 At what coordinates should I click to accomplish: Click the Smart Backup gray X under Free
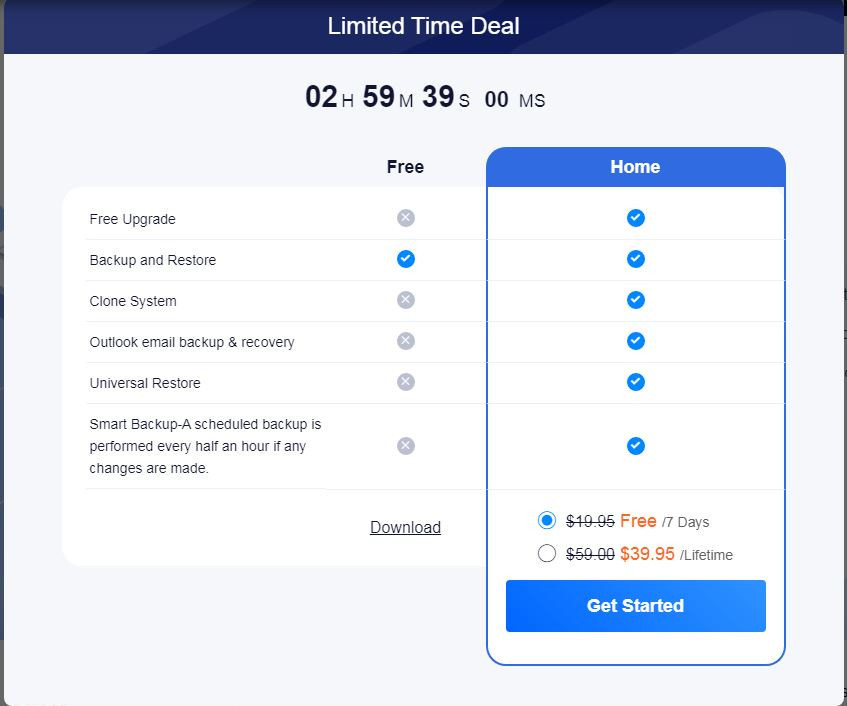[406, 446]
